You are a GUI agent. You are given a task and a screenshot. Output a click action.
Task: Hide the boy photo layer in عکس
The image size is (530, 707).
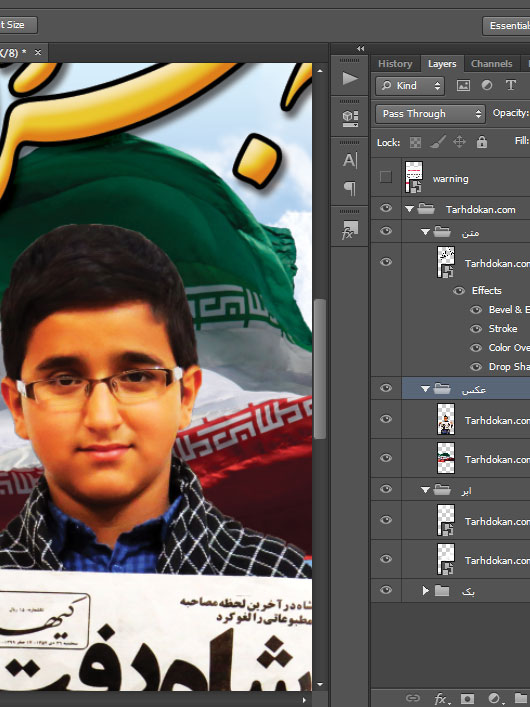click(x=386, y=419)
